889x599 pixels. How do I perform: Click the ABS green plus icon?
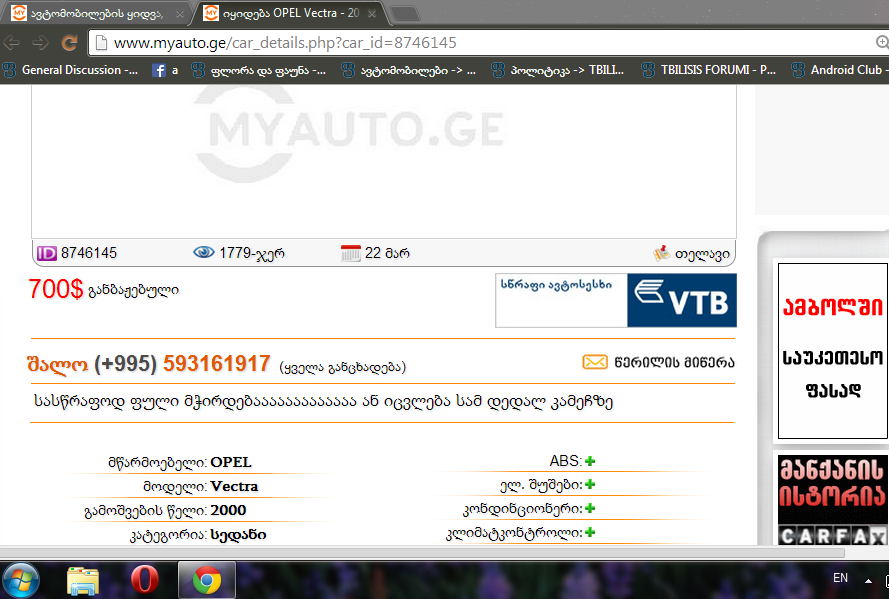pyautogui.click(x=590, y=461)
